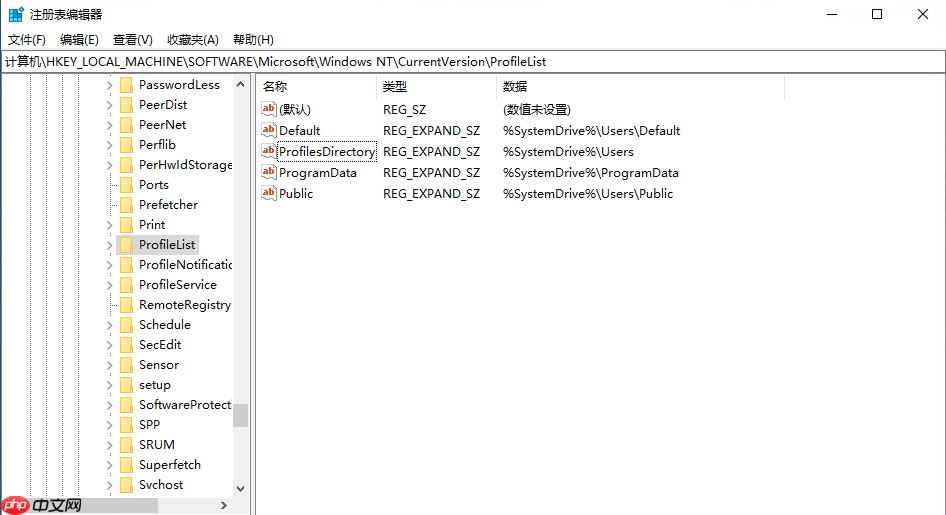Expand the ProfileList key
Viewport: 946px width, 515px height.
tap(109, 245)
